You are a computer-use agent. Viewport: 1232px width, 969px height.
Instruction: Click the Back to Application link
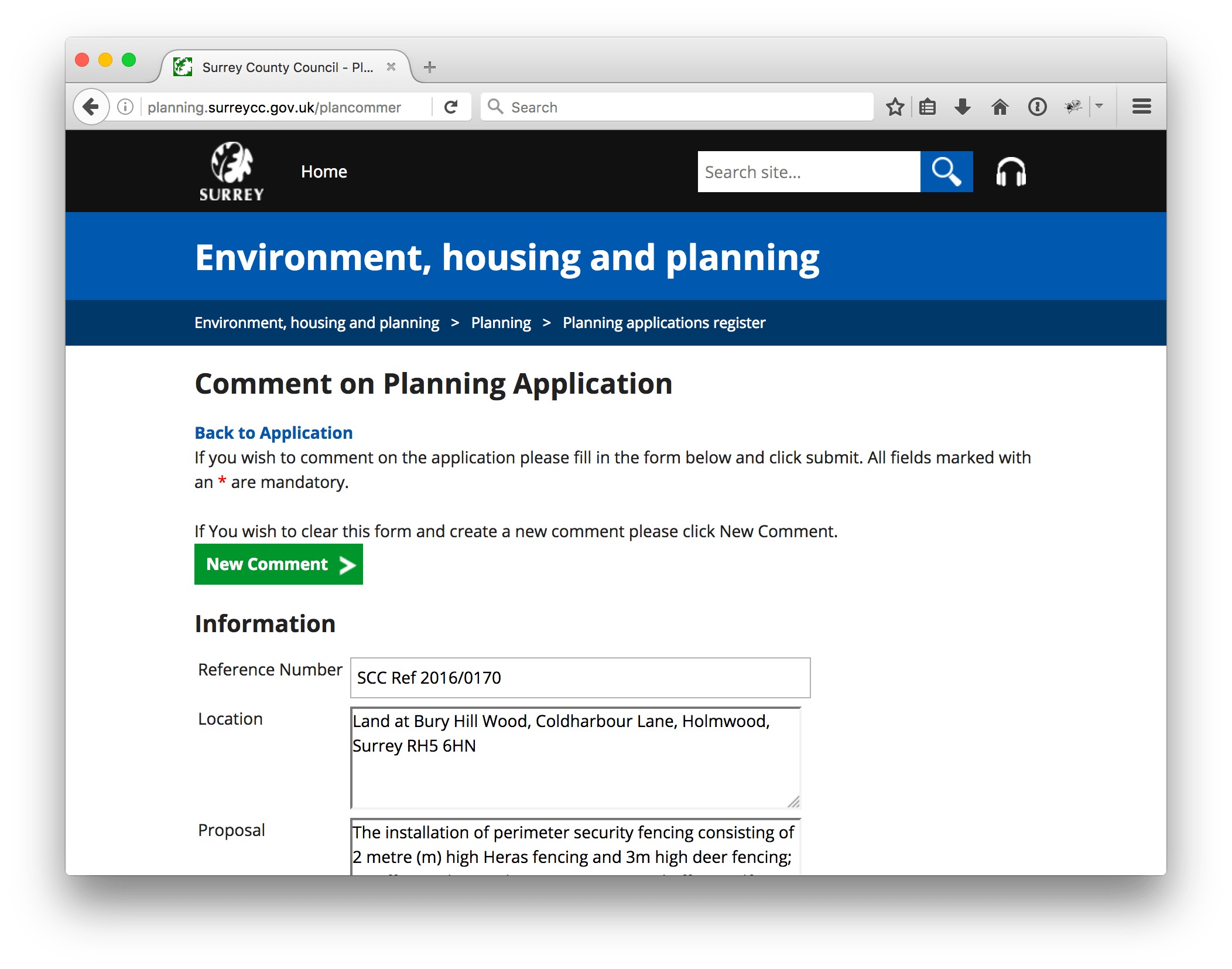tap(273, 433)
